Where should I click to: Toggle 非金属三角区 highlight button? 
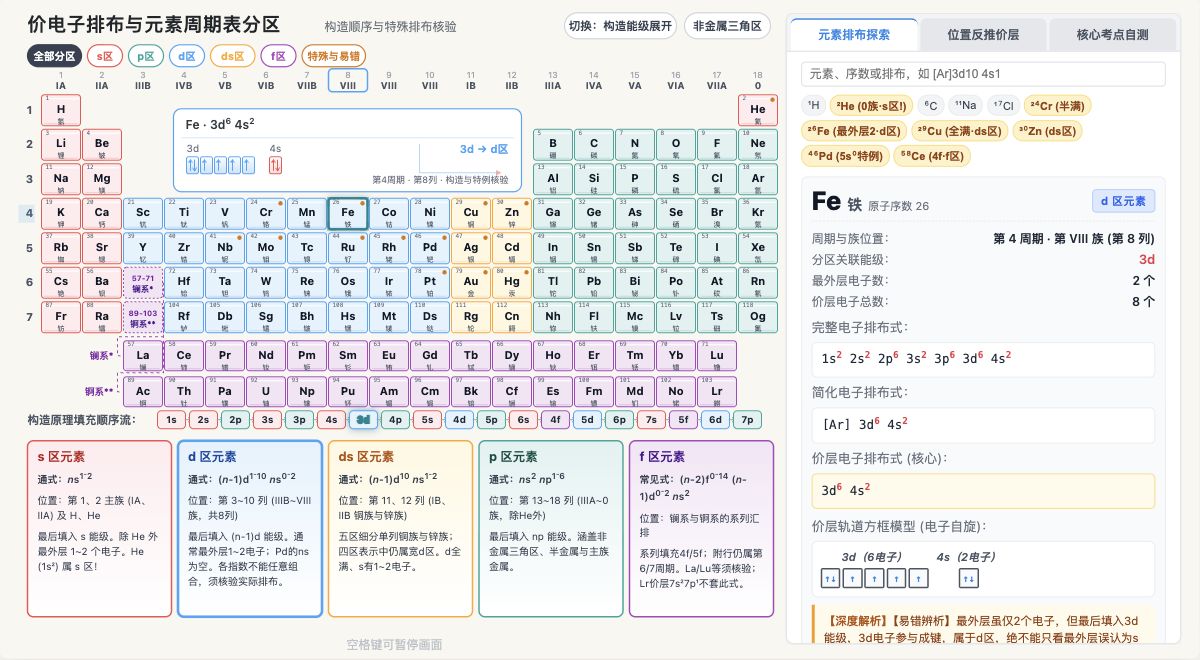pos(727,26)
